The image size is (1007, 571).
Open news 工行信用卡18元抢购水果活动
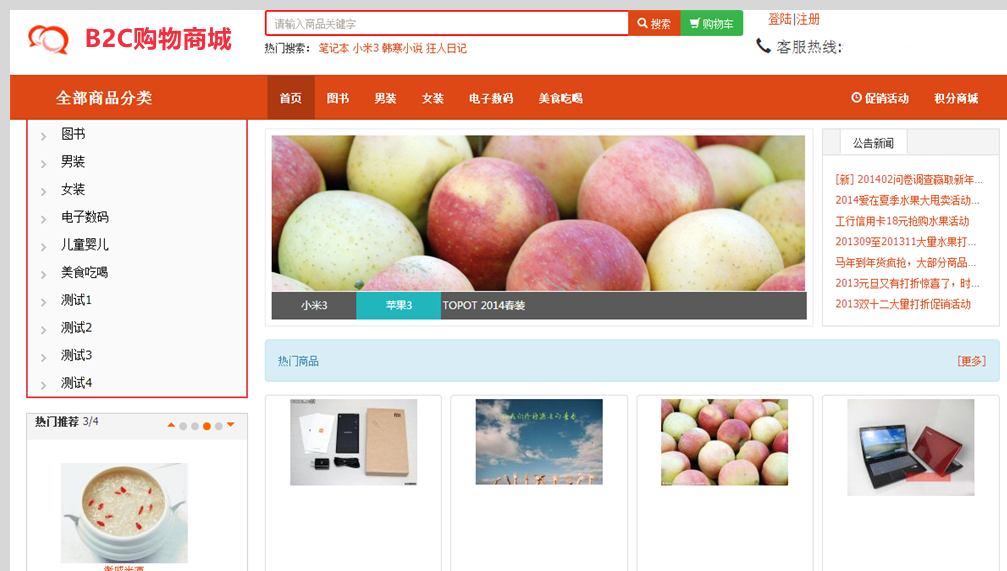(x=902, y=221)
